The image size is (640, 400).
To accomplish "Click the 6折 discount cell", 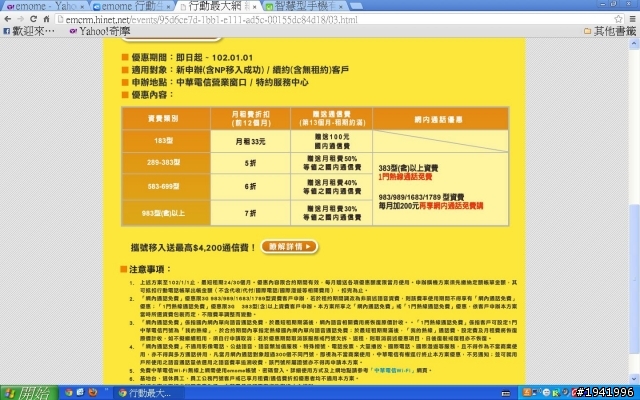I will click(250, 187).
